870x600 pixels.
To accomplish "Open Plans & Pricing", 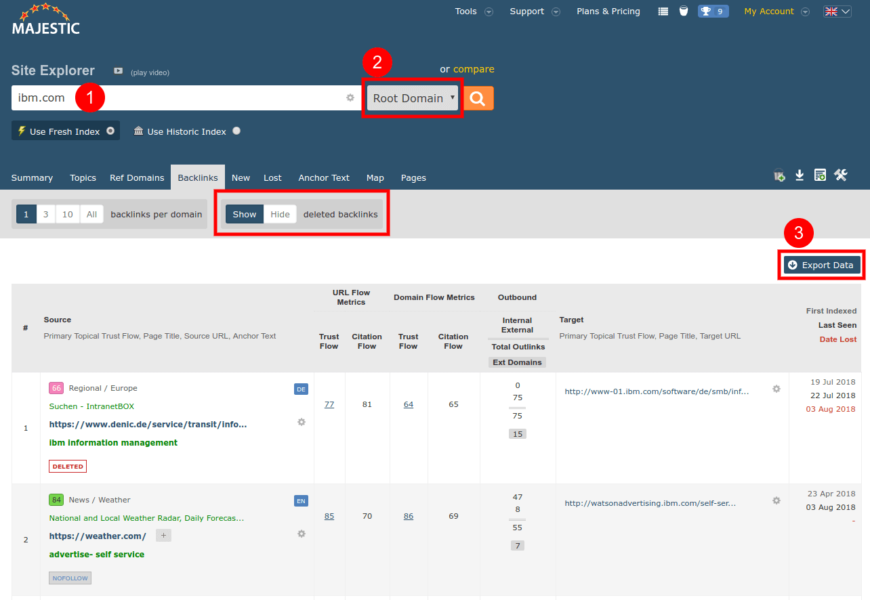I will click(608, 11).
